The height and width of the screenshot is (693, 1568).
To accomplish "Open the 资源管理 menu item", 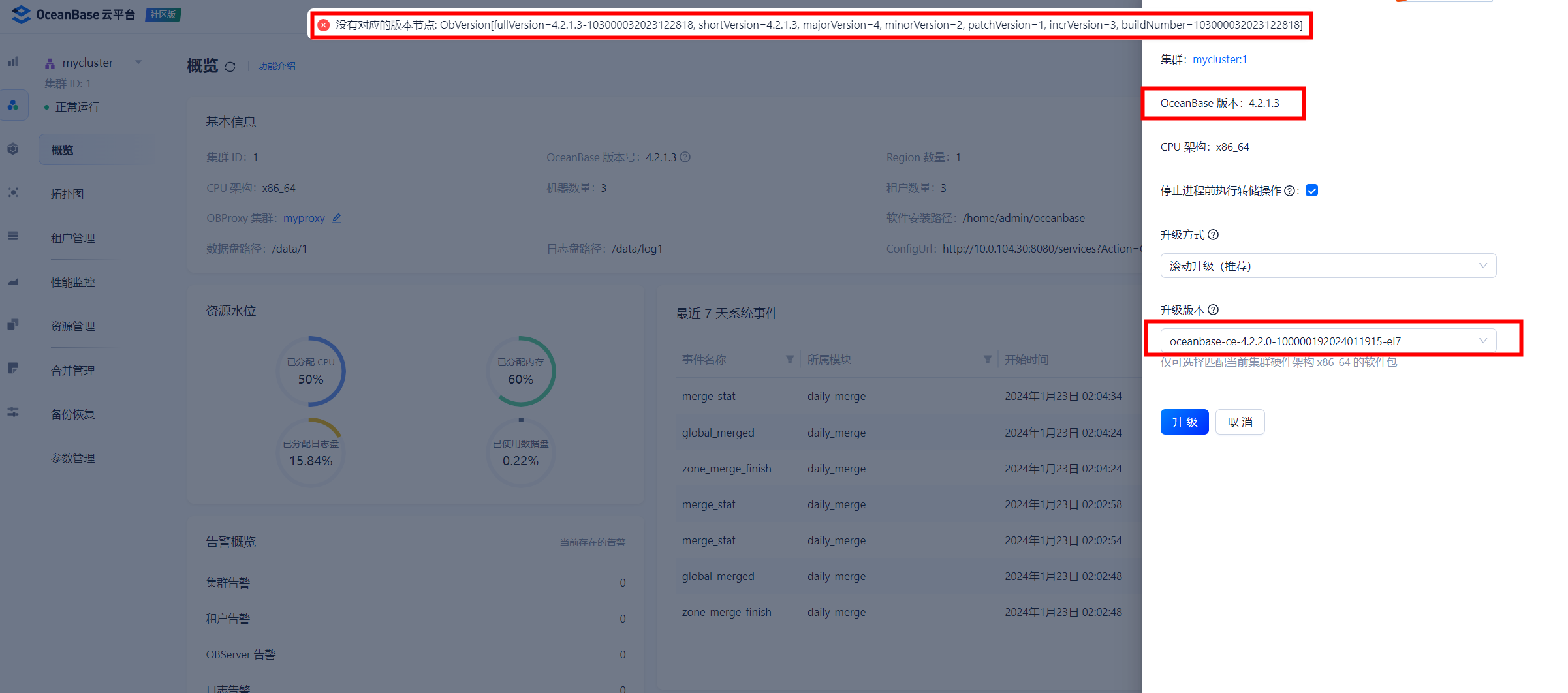I will (72, 326).
